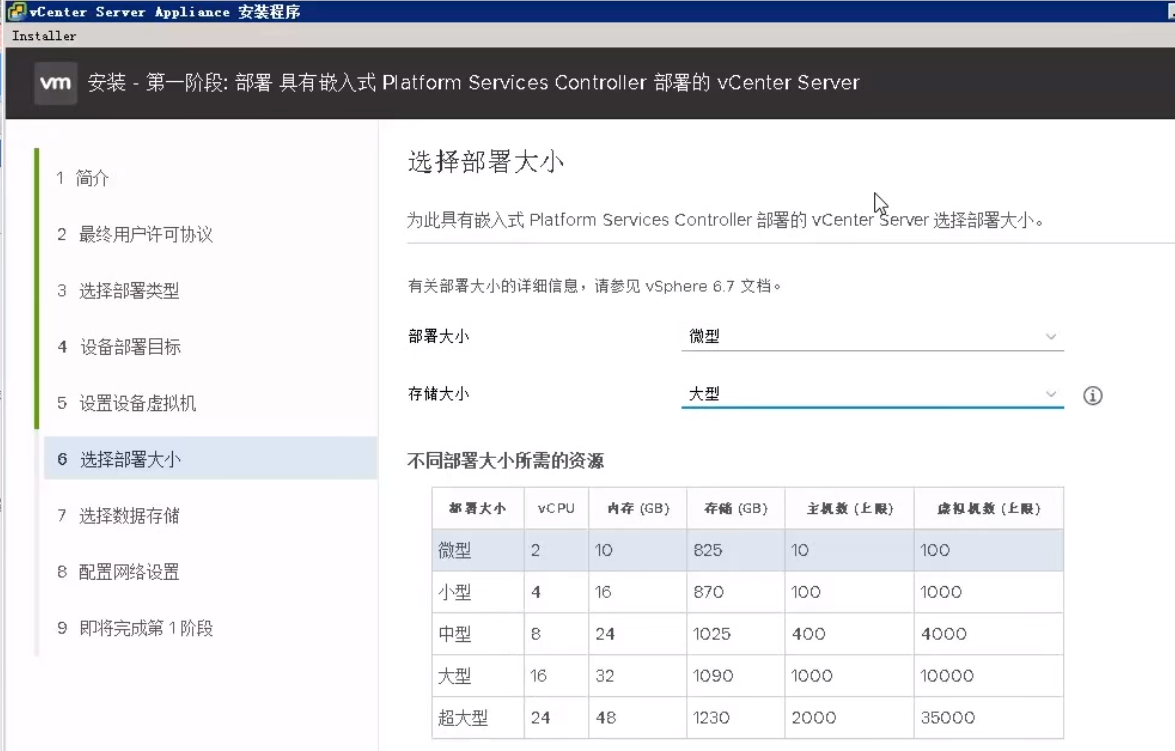The width and height of the screenshot is (1175, 751).
Task: Click VM limit 4000 in 中型 row
Action: [943, 634]
